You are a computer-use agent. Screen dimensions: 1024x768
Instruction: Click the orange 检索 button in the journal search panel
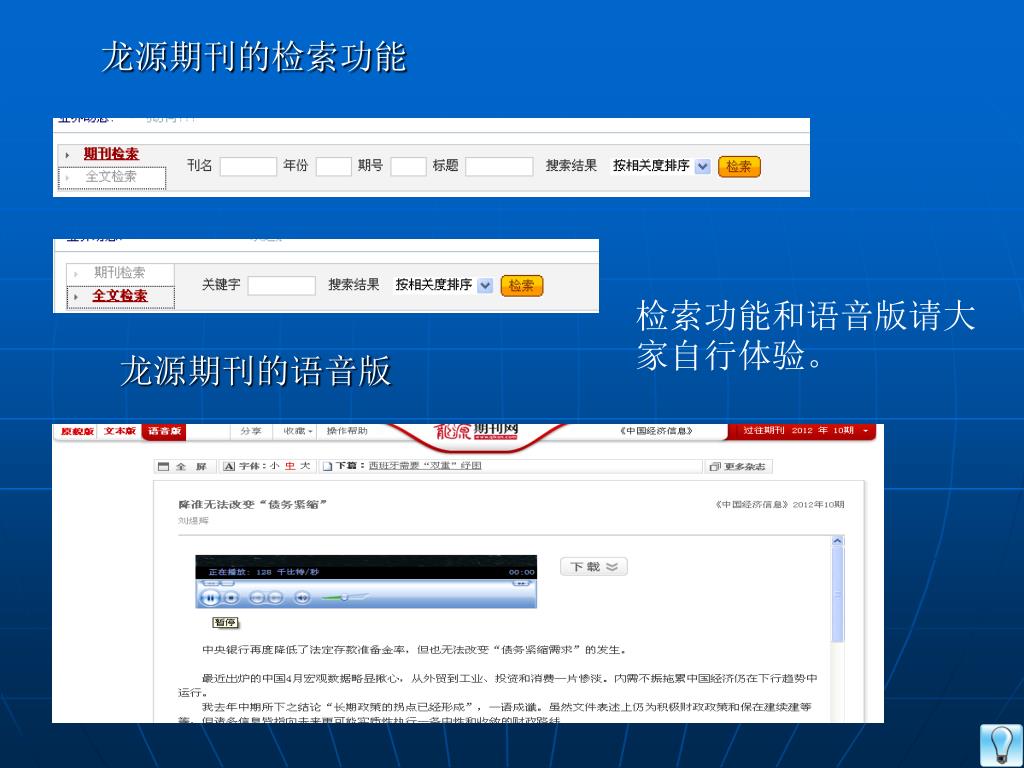[739, 167]
